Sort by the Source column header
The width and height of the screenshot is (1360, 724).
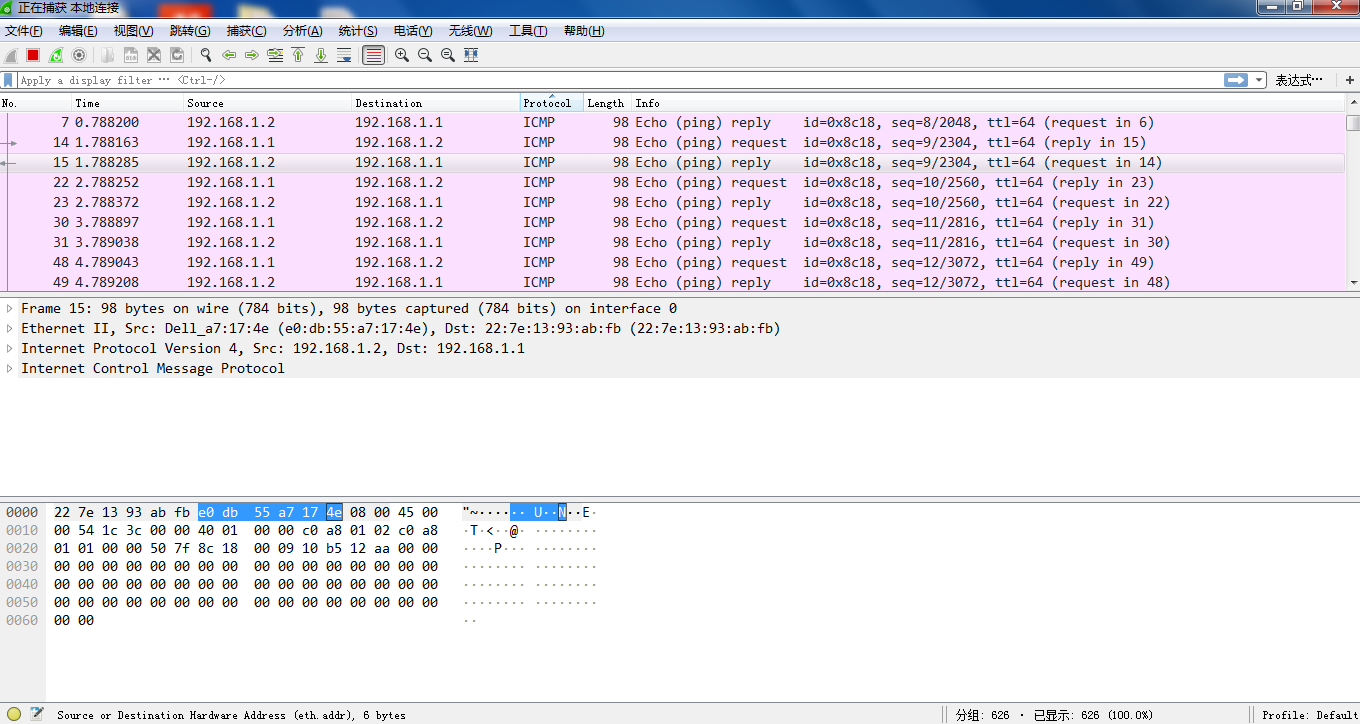point(268,103)
